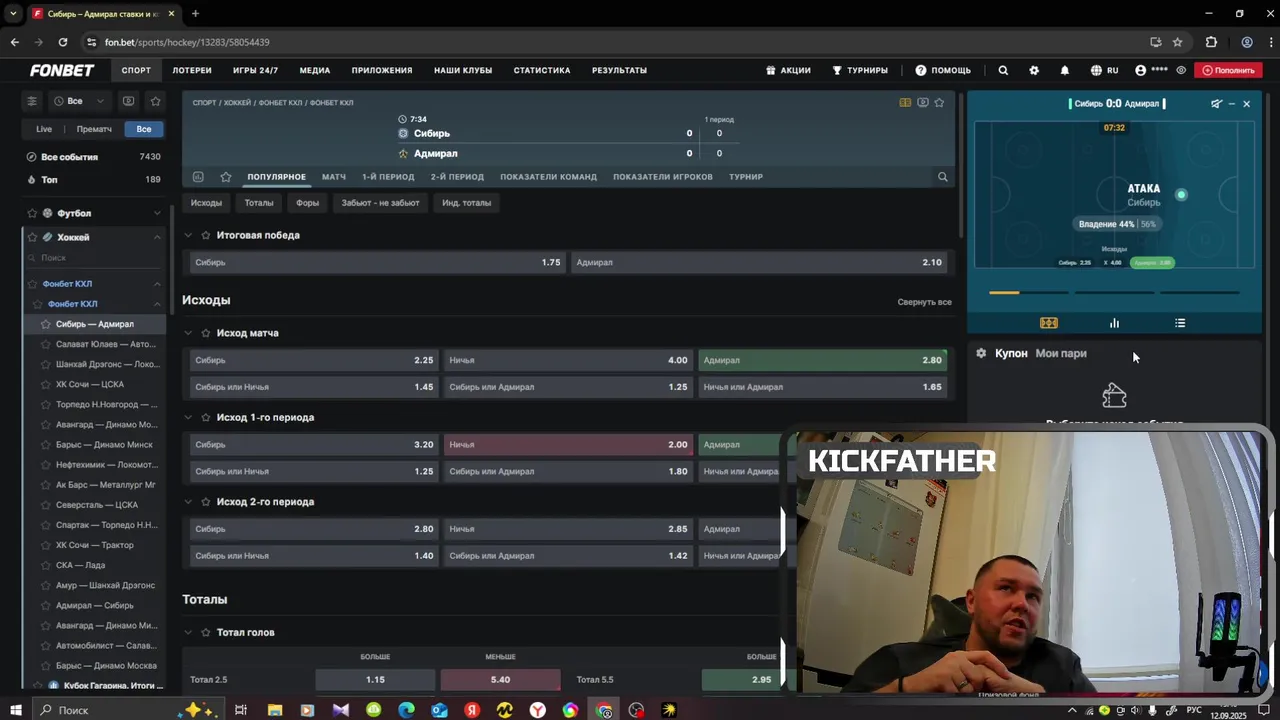
Task: Open the ПОКАЗАТЕЛИ КОМАНД tab
Action: [548, 177]
